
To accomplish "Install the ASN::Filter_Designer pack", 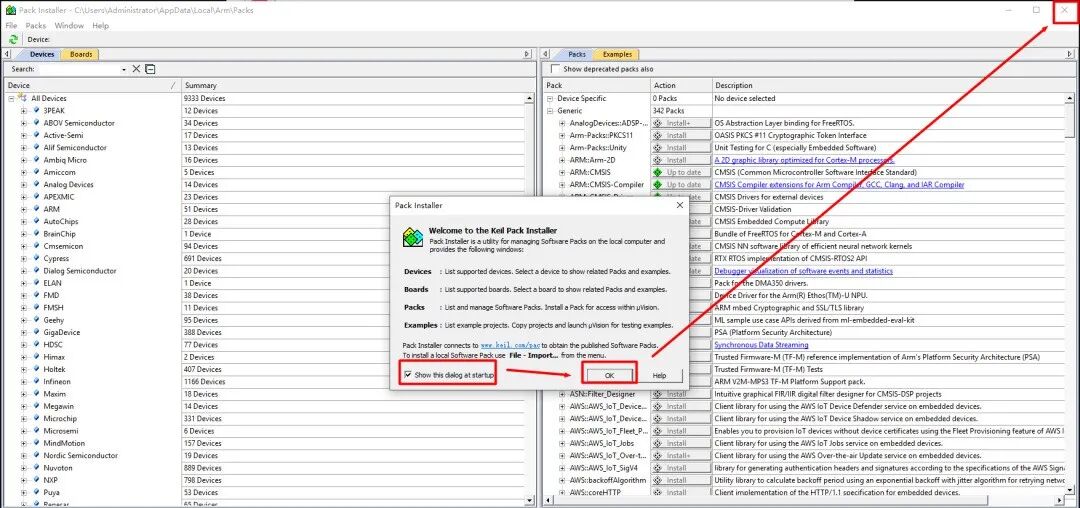I will (682, 394).
